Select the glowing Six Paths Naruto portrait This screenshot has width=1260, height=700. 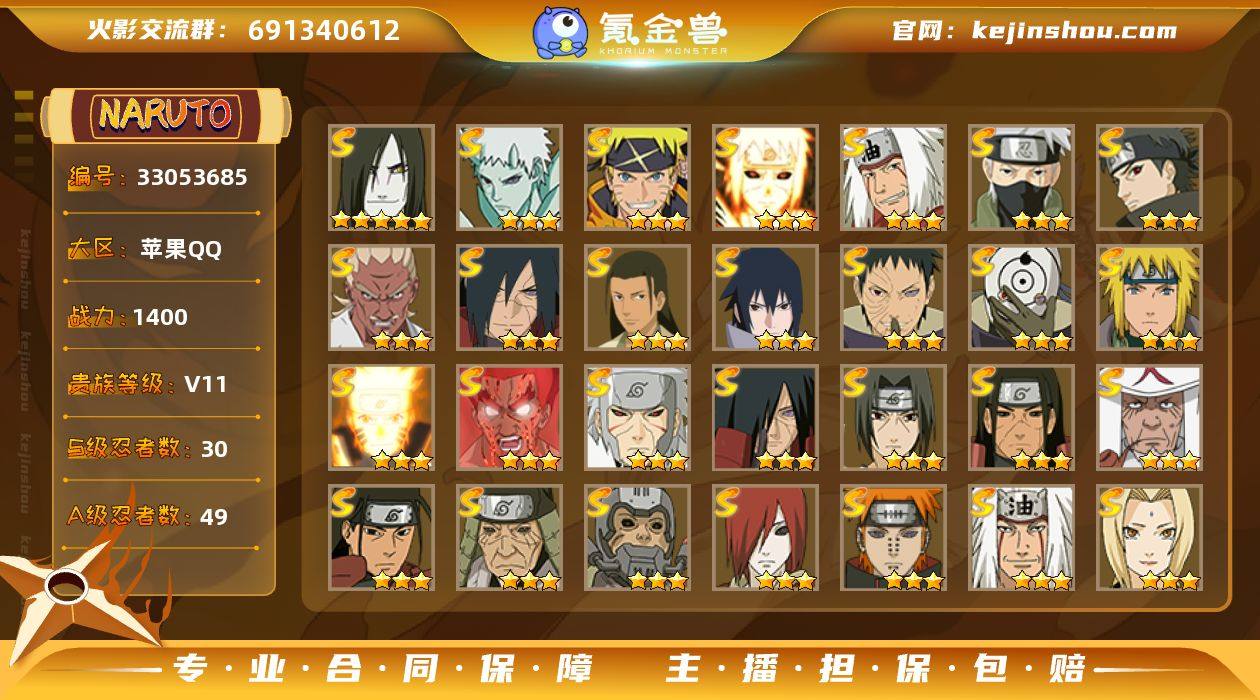point(765,177)
